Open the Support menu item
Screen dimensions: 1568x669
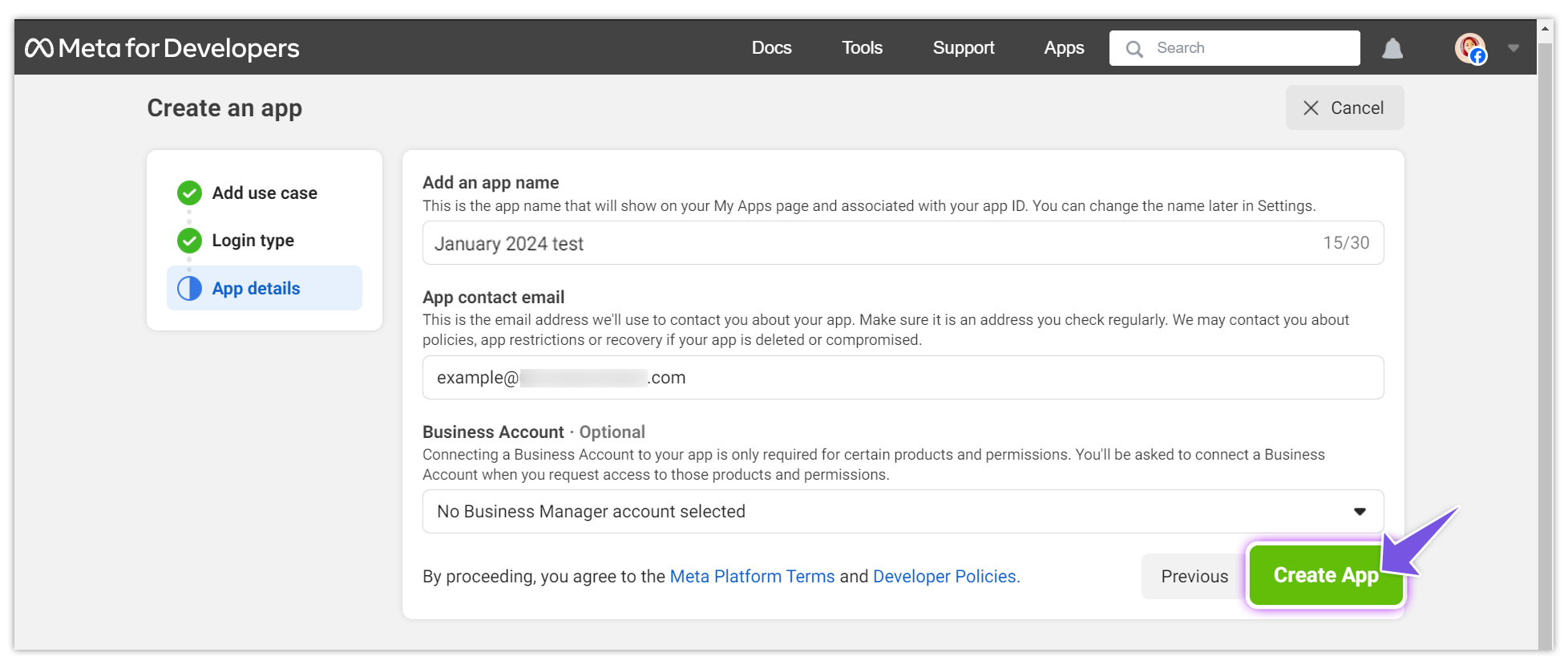point(963,48)
